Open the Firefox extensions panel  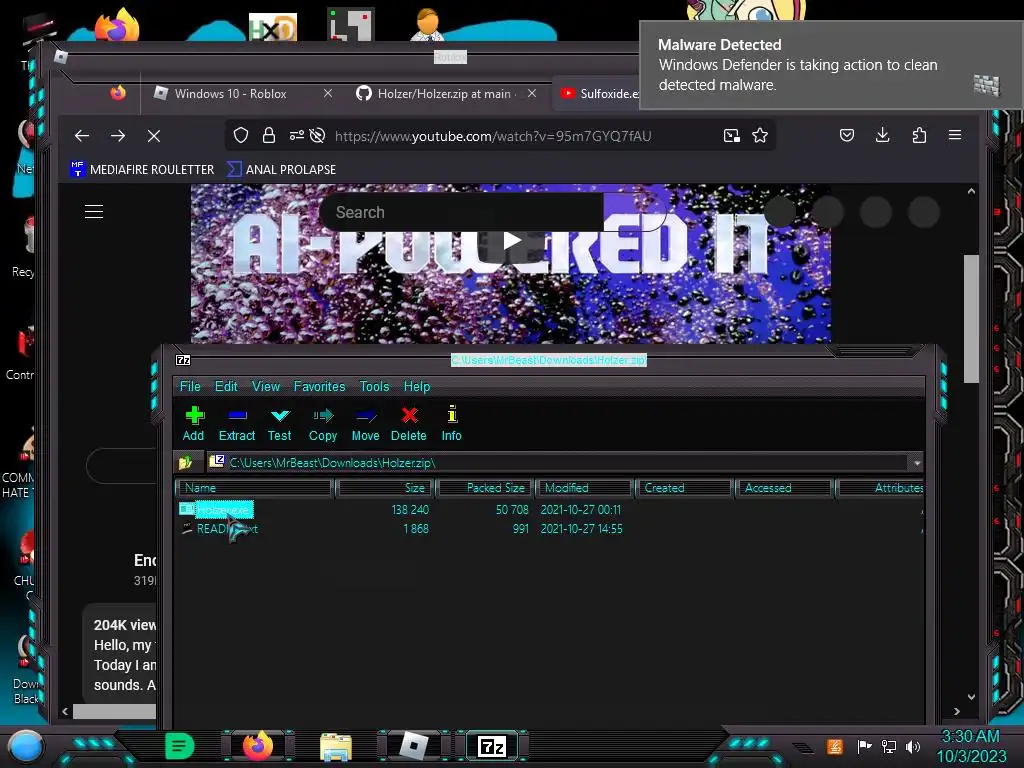coord(919,135)
